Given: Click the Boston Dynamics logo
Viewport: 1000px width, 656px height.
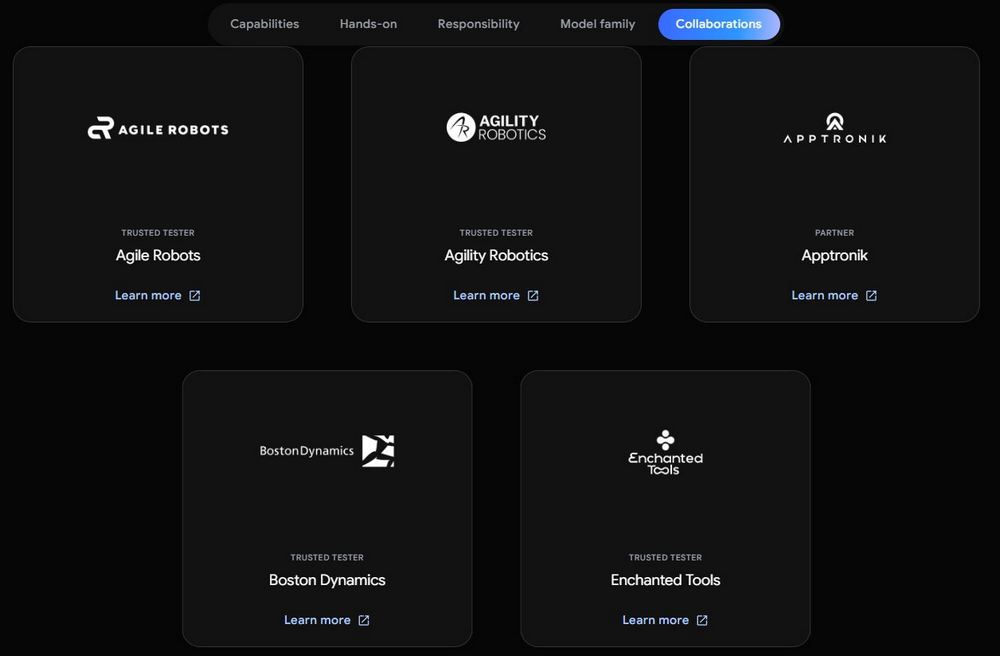Looking at the screenshot, I should click(x=327, y=451).
